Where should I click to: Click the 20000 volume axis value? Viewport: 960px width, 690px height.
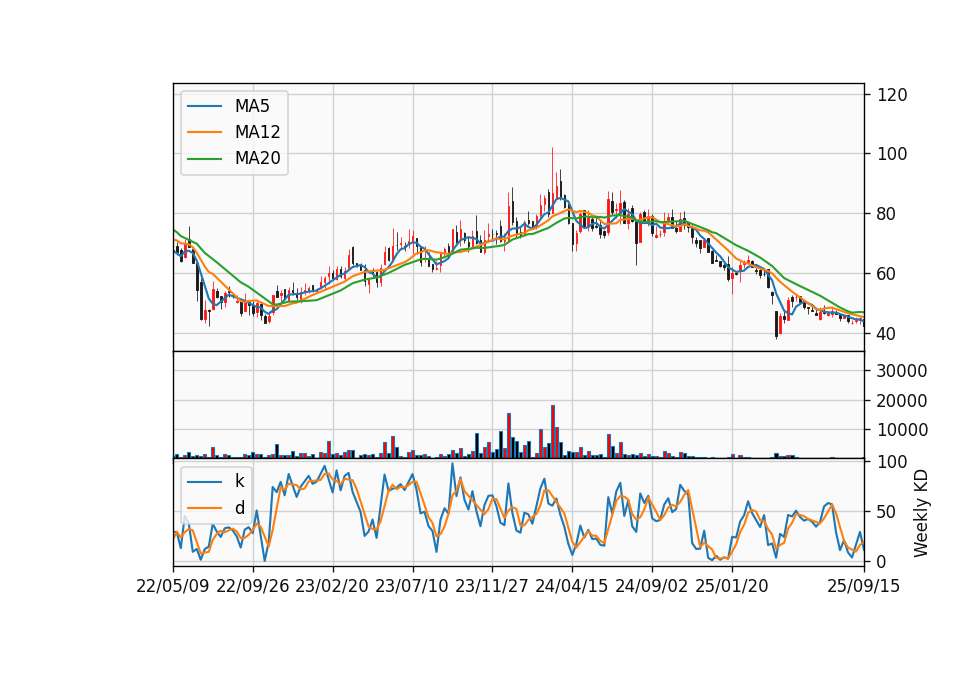[902, 401]
